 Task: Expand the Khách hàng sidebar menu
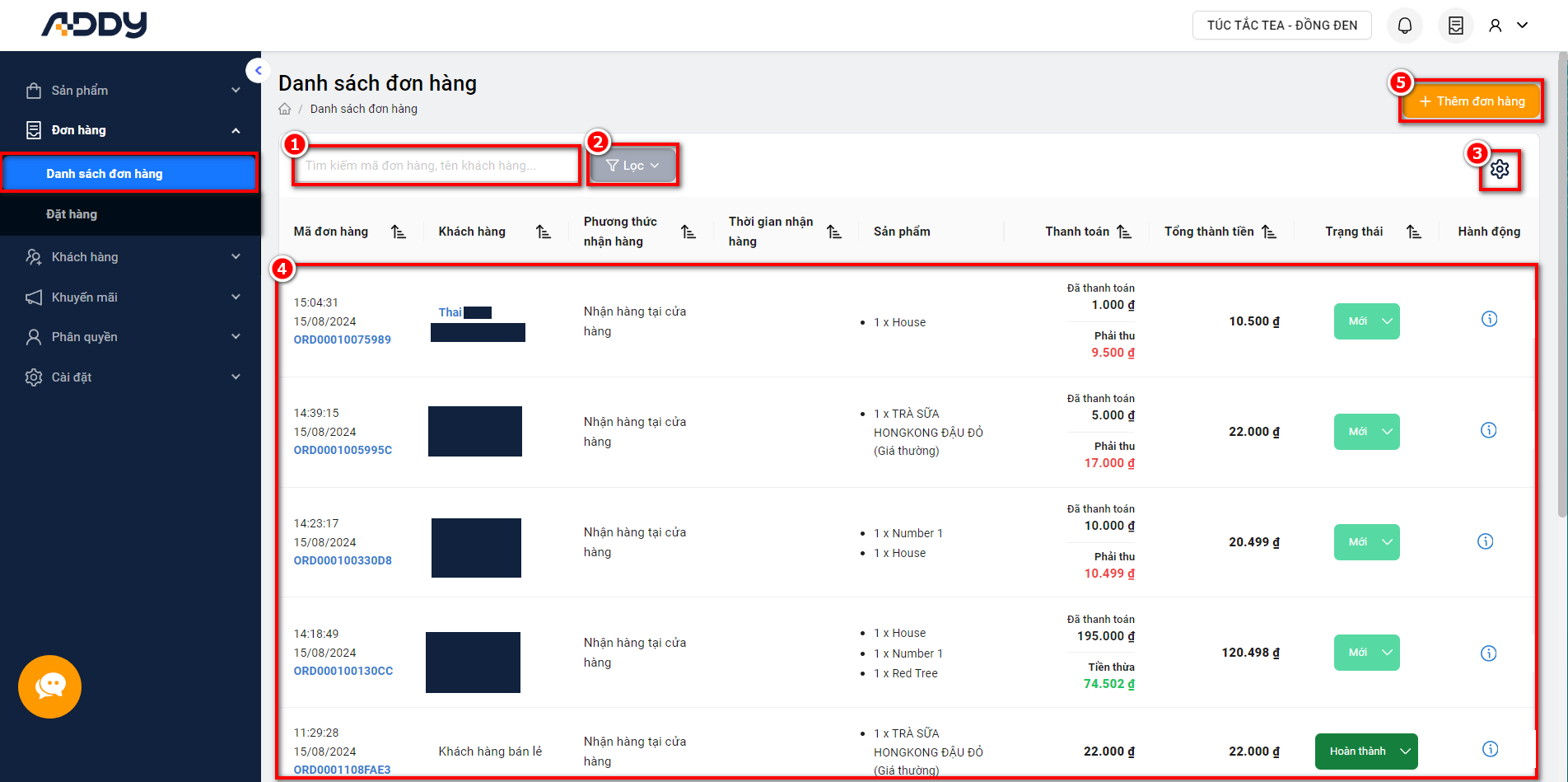[132, 257]
